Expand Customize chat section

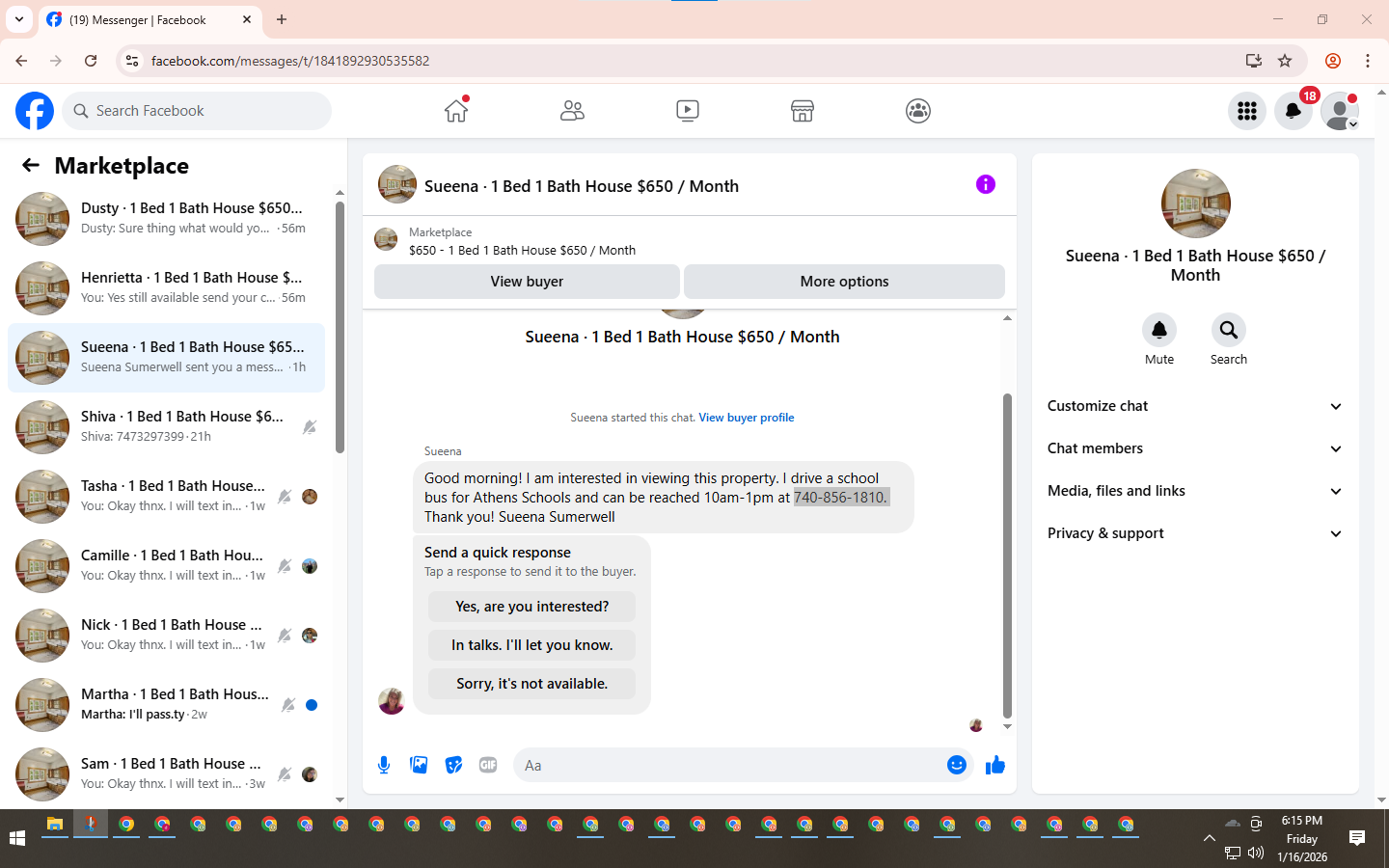click(1195, 406)
